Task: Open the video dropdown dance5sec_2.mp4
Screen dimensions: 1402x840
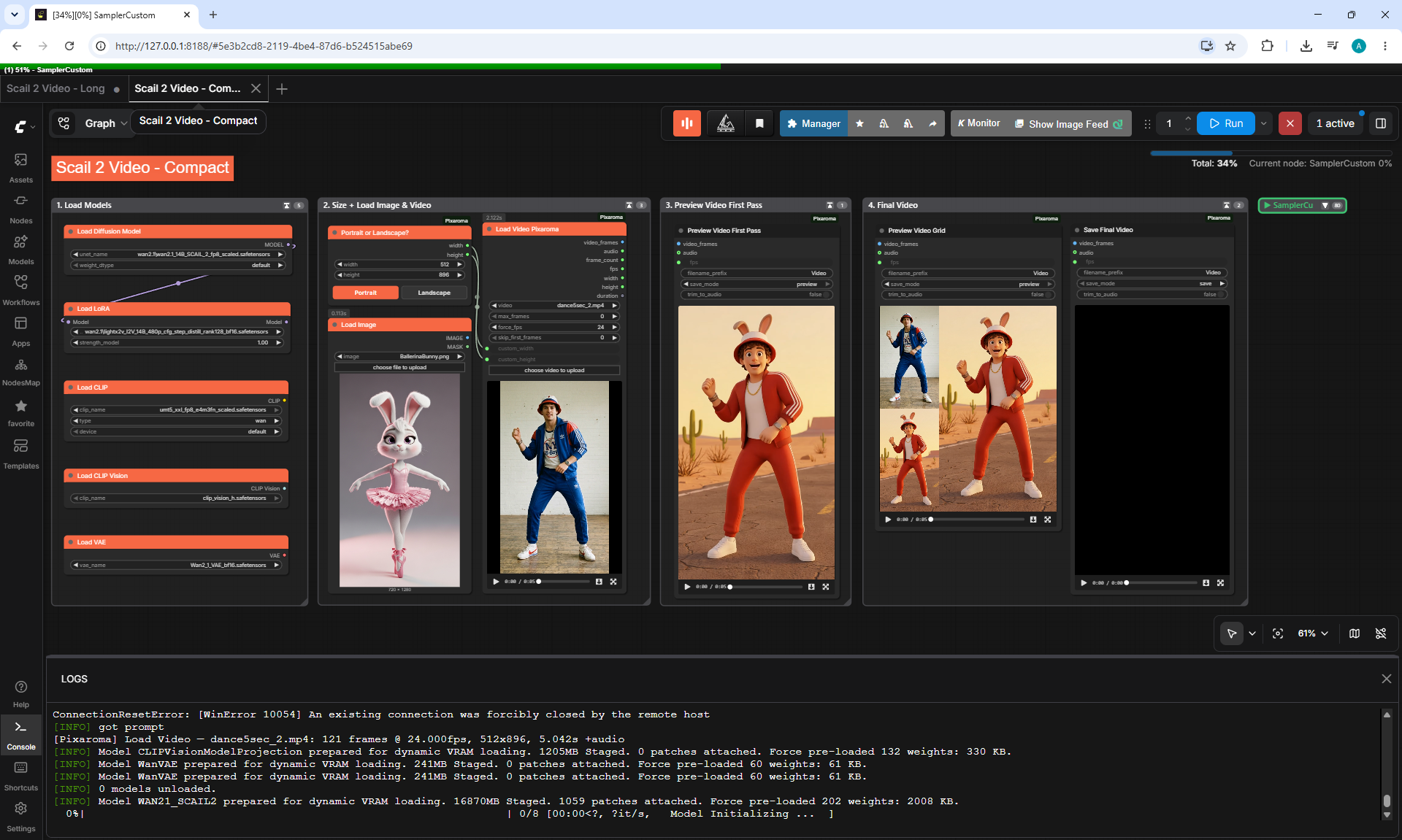Action: click(x=554, y=306)
